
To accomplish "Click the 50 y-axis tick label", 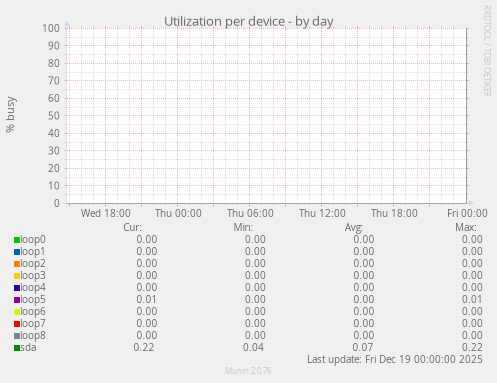I will [x=54, y=116].
